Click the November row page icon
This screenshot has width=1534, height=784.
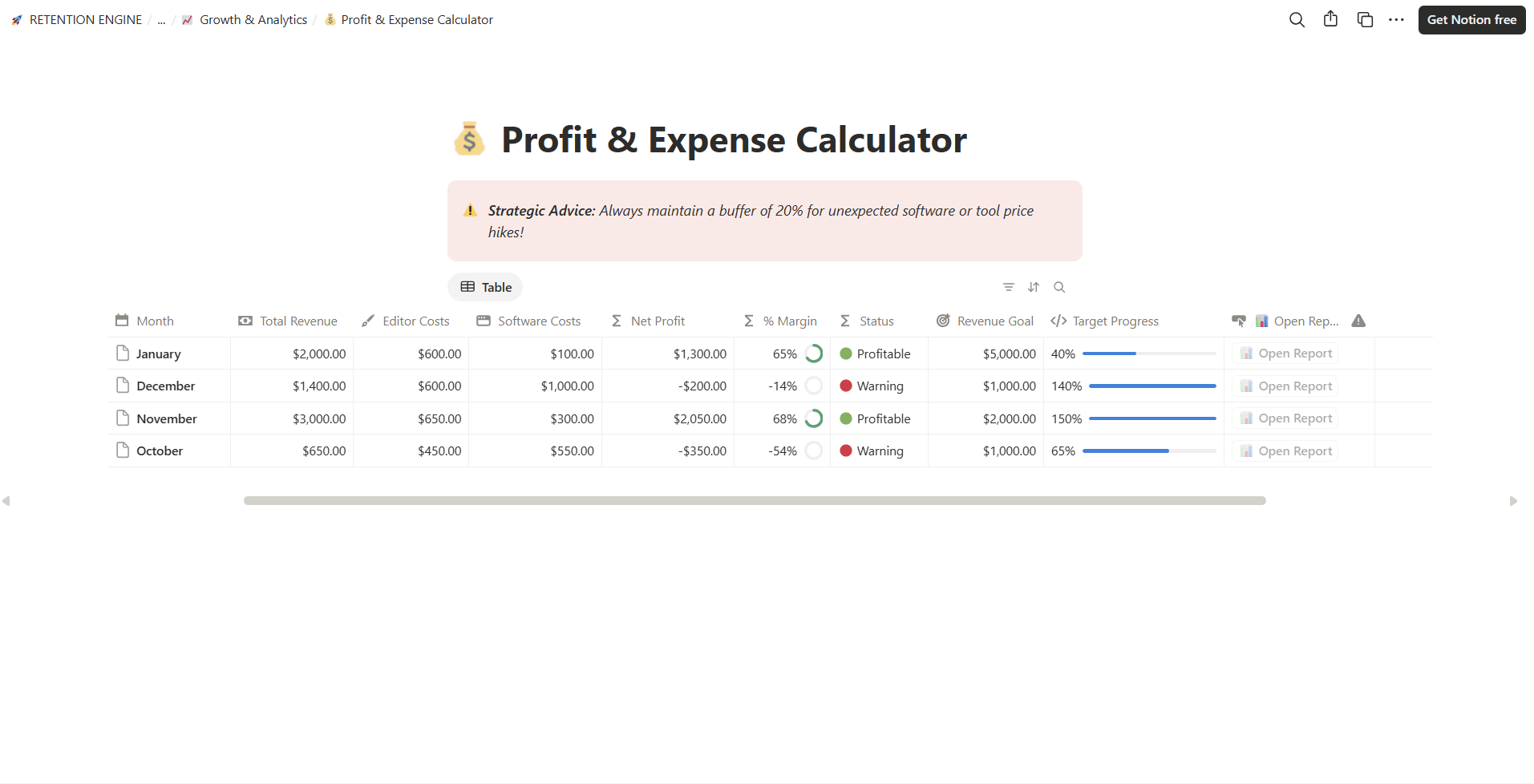click(123, 418)
